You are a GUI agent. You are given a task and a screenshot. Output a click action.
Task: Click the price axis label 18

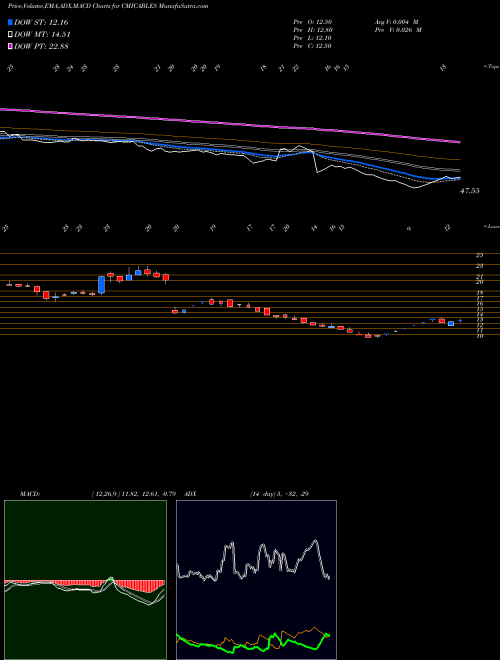tap(479, 293)
